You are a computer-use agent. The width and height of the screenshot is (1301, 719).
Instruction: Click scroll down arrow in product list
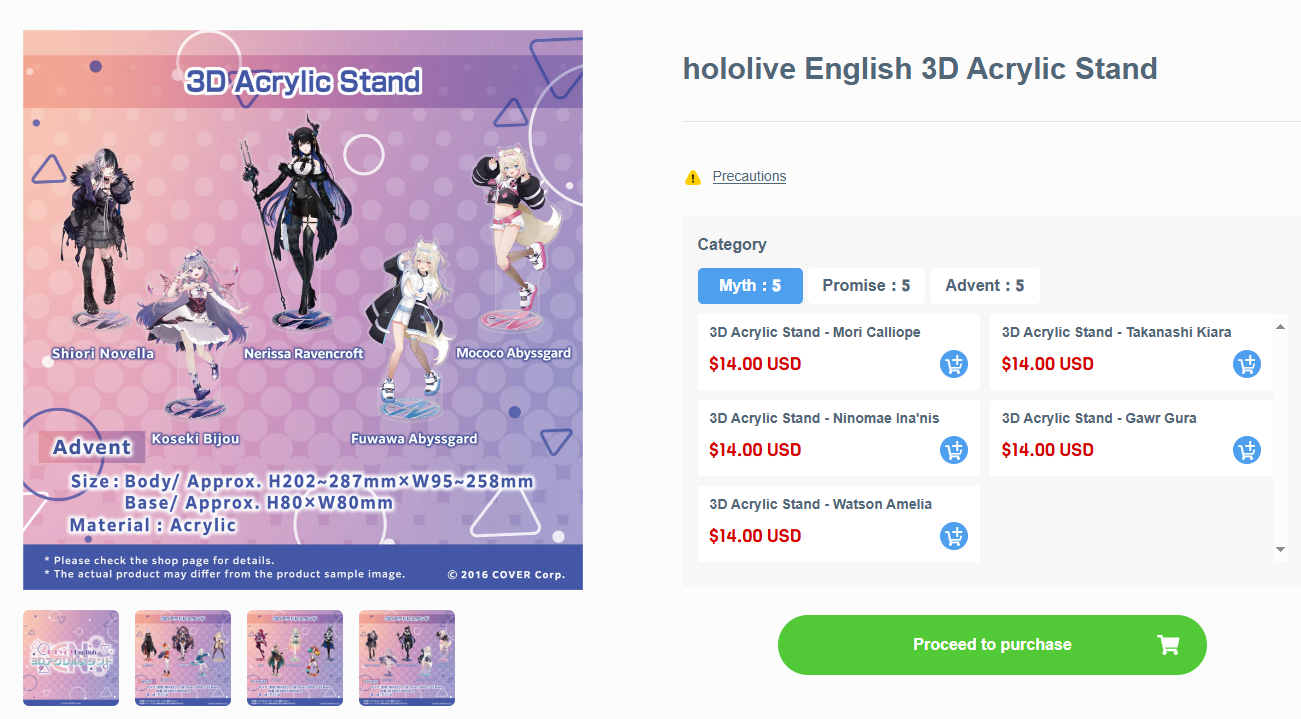[x=1280, y=549]
